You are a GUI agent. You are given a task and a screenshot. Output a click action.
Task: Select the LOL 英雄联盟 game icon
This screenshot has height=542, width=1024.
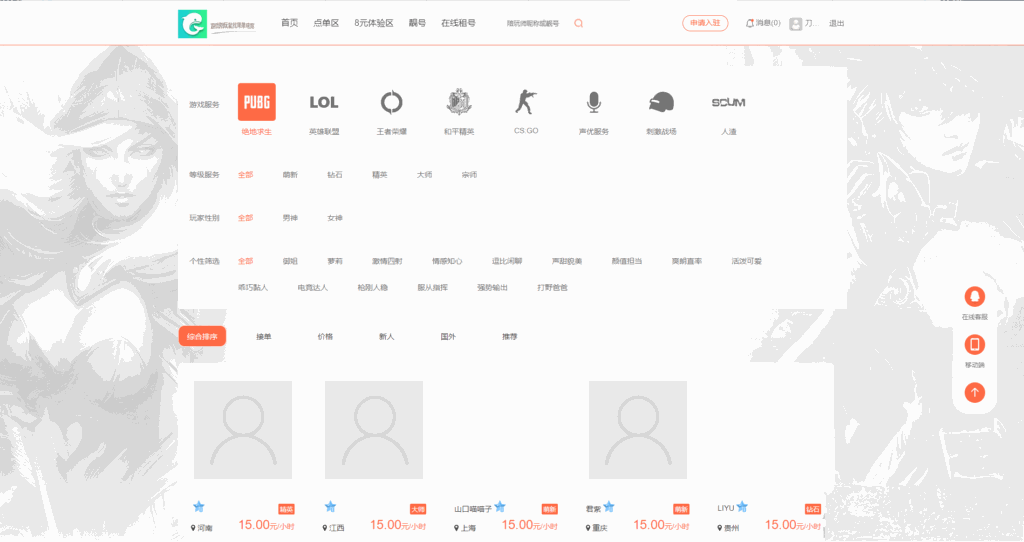(x=324, y=103)
